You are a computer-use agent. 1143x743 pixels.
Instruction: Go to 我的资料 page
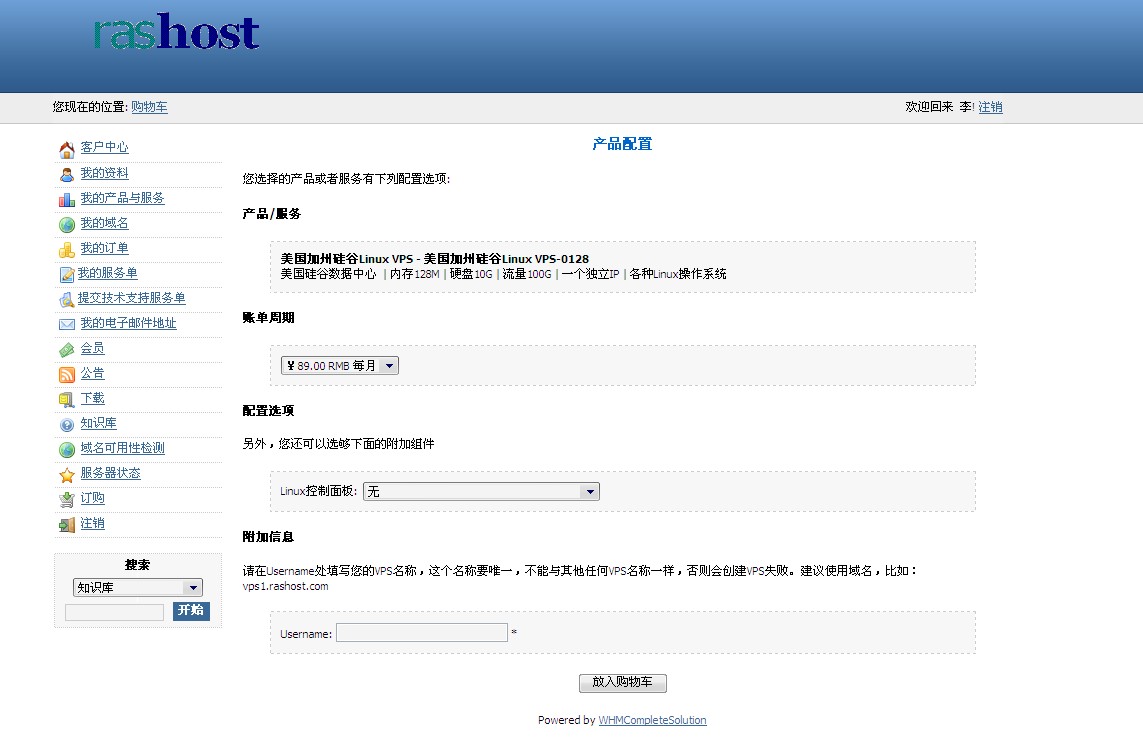[x=104, y=173]
